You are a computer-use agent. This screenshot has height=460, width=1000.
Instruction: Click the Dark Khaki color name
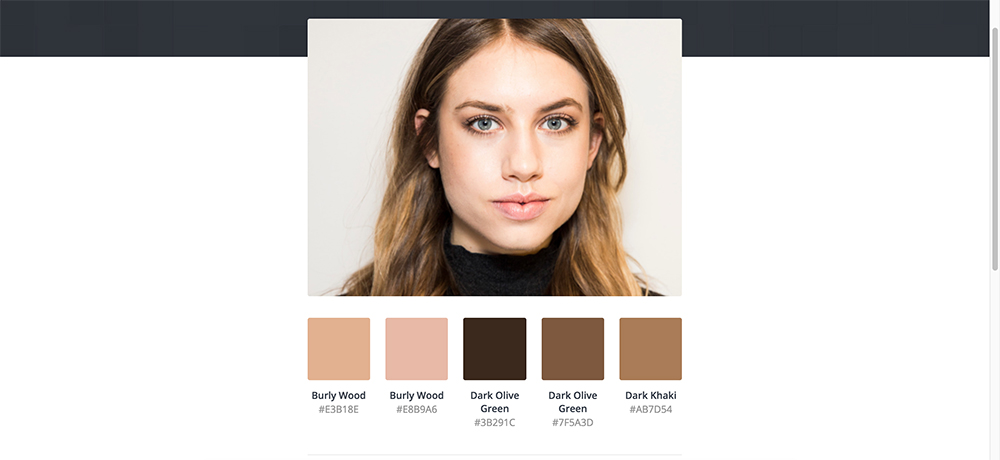[651, 396]
